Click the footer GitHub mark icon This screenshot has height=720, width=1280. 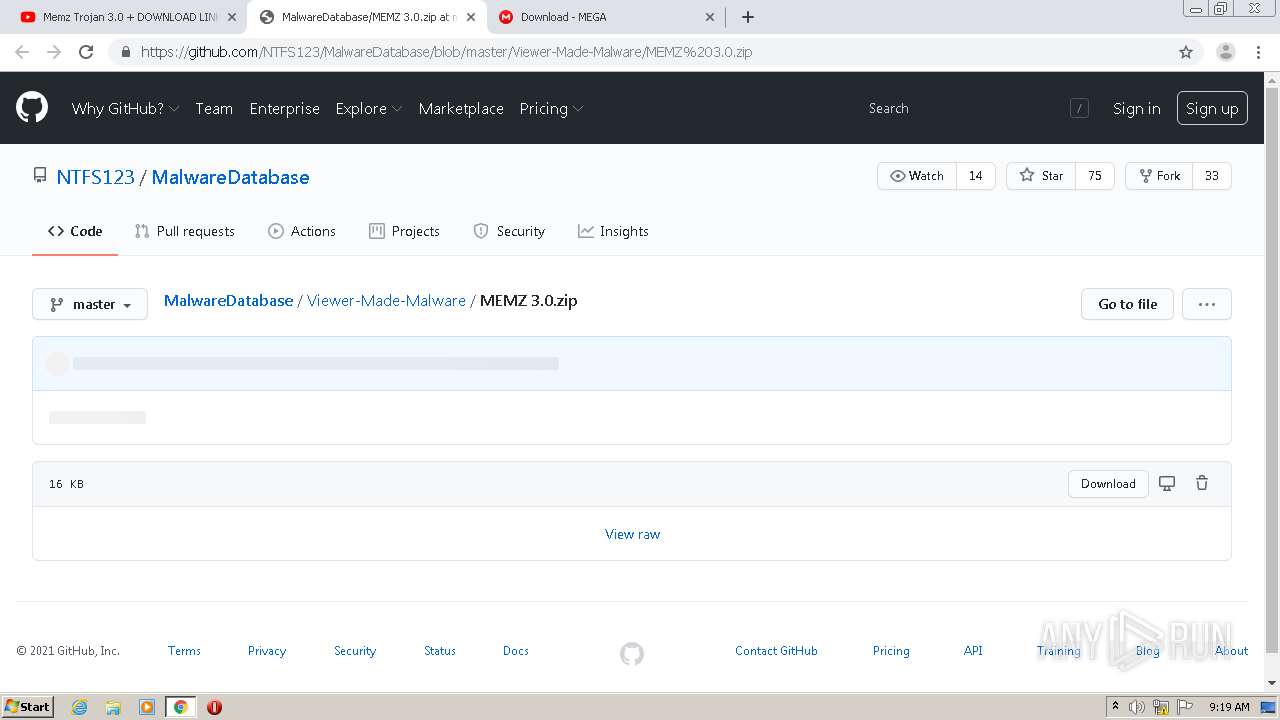pyautogui.click(x=632, y=654)
